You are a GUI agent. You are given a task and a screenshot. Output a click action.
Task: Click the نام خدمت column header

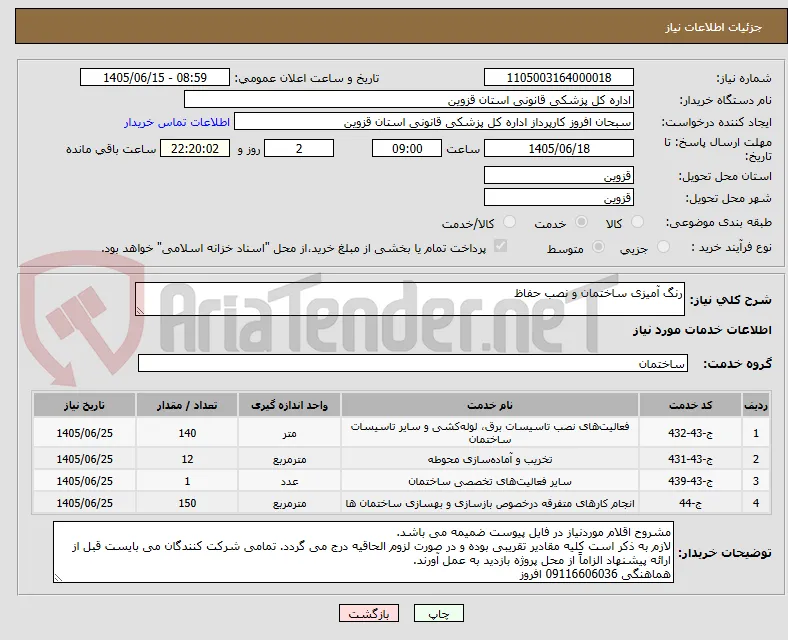click(x=490, y=405)
